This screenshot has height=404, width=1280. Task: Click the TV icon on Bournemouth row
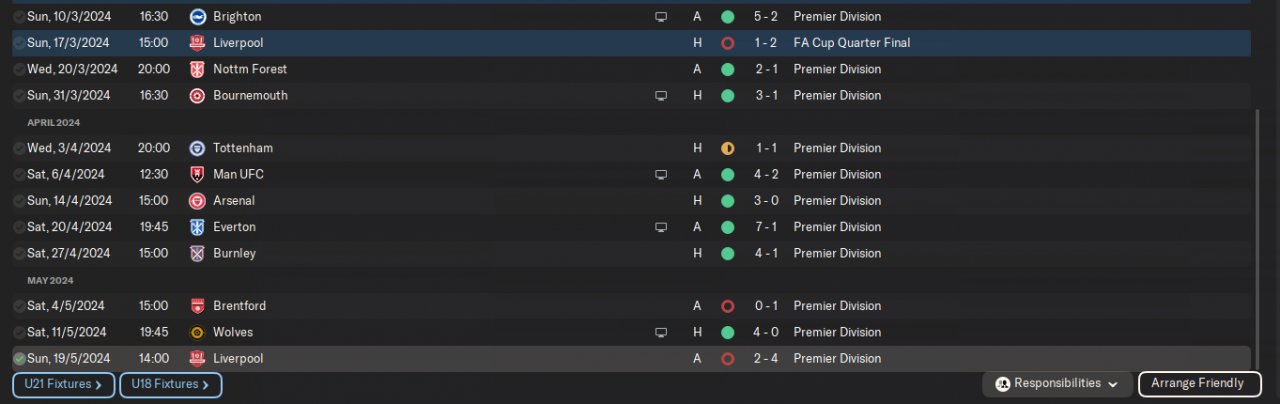[x=660, y=96]
